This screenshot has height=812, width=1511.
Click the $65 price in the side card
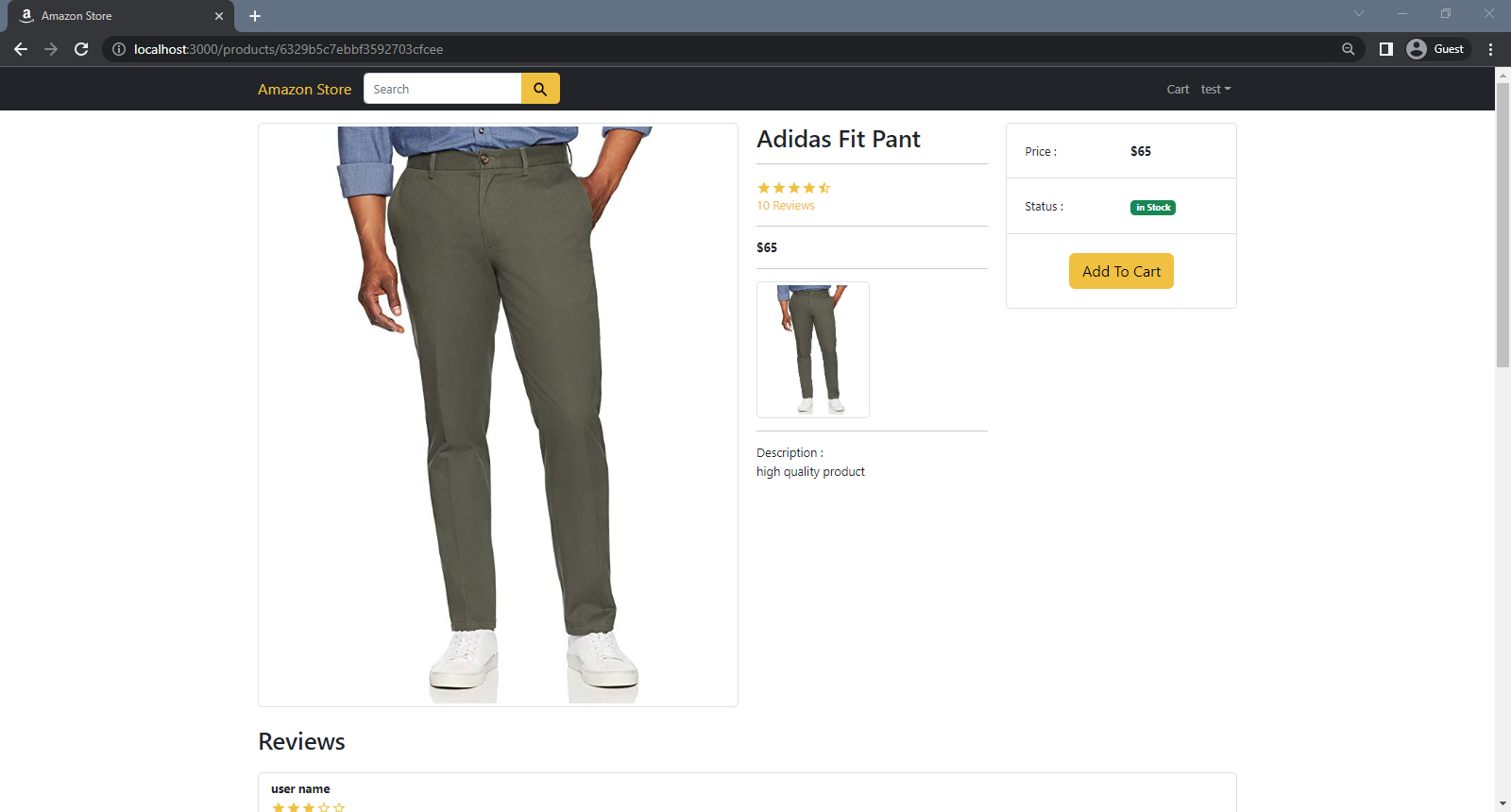(1141, 151)
